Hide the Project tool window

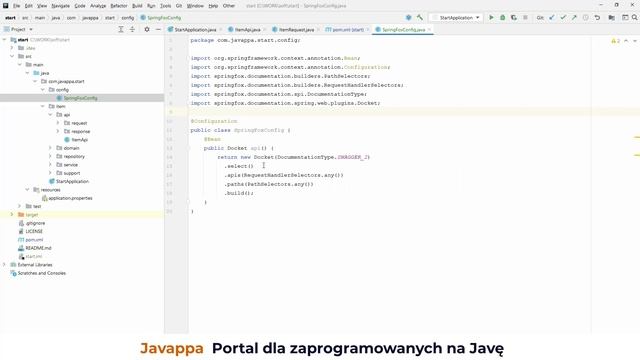tap(158, 29)
